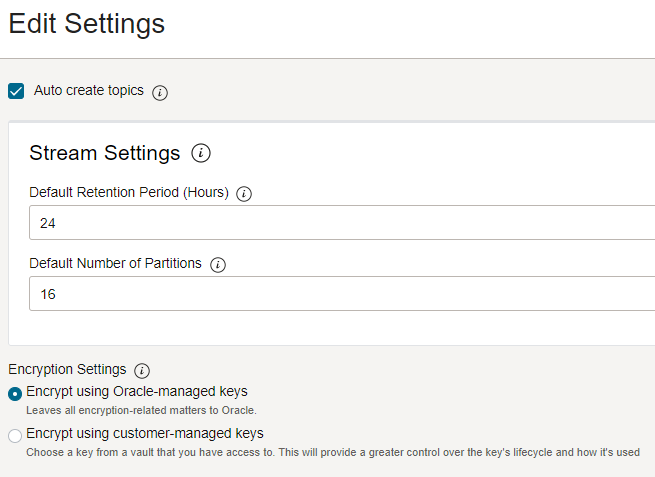
Task: Select the customer-managed keys radio button
Action: point(15,435)
